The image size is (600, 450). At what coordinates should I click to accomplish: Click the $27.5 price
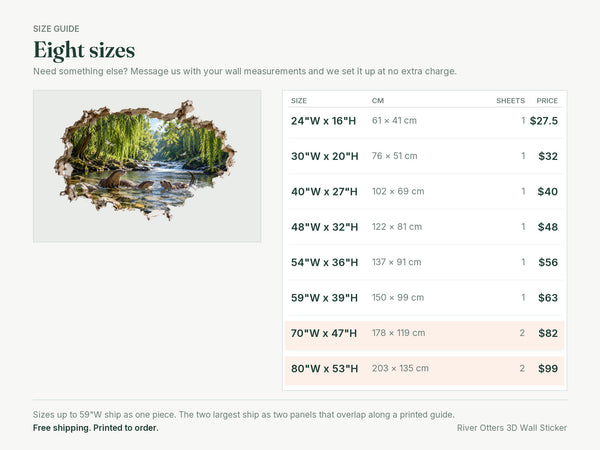544,121
